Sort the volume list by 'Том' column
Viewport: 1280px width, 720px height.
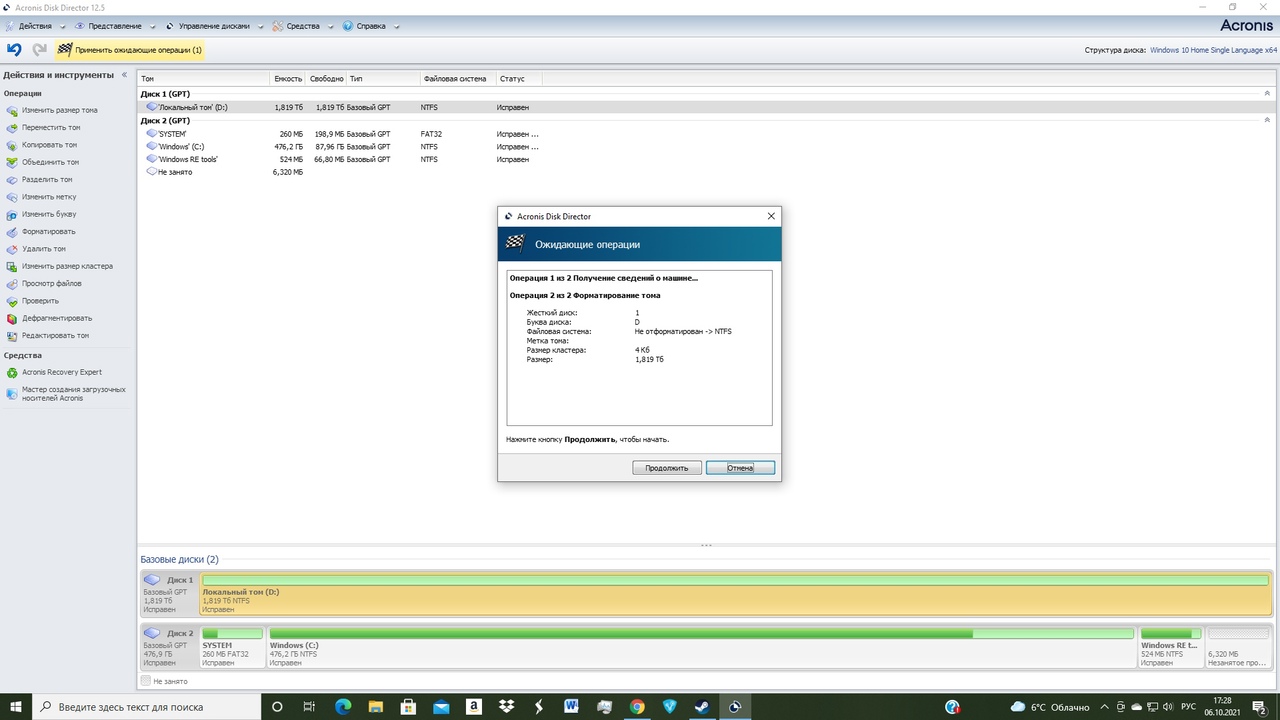204,79
